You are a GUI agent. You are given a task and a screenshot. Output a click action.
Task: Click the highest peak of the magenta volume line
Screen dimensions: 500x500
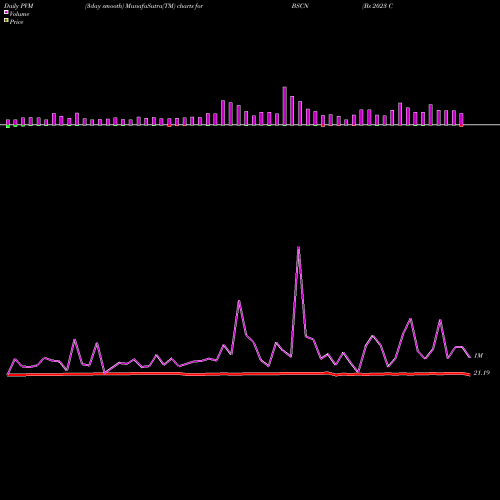(x=298, y=247)
